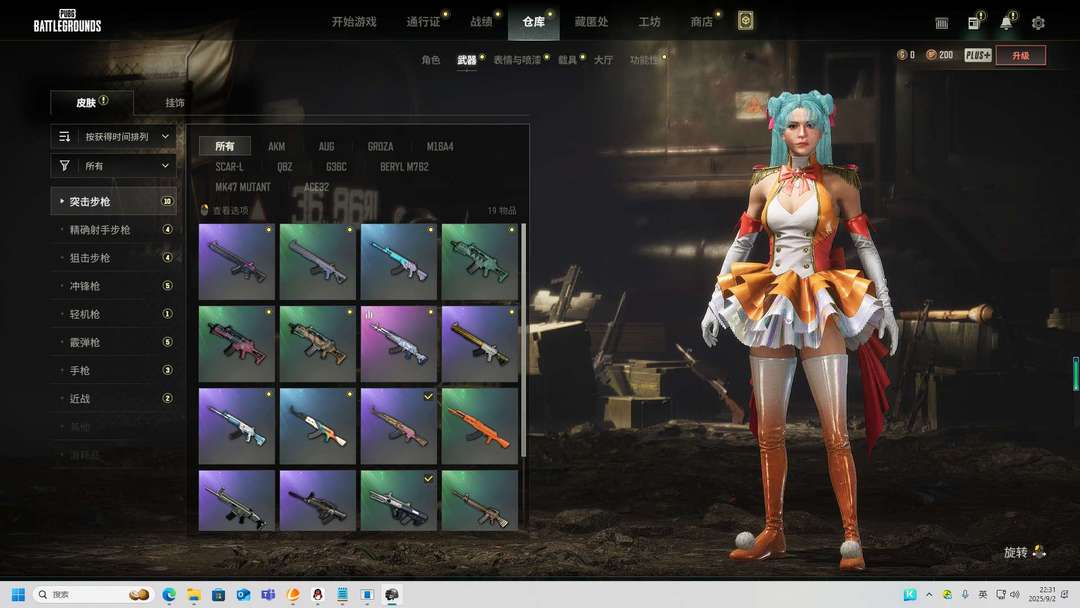Viewport: 1080px width, 608px height.
Task: Open the settings gear in game
Action: (x=1038, y=23)
